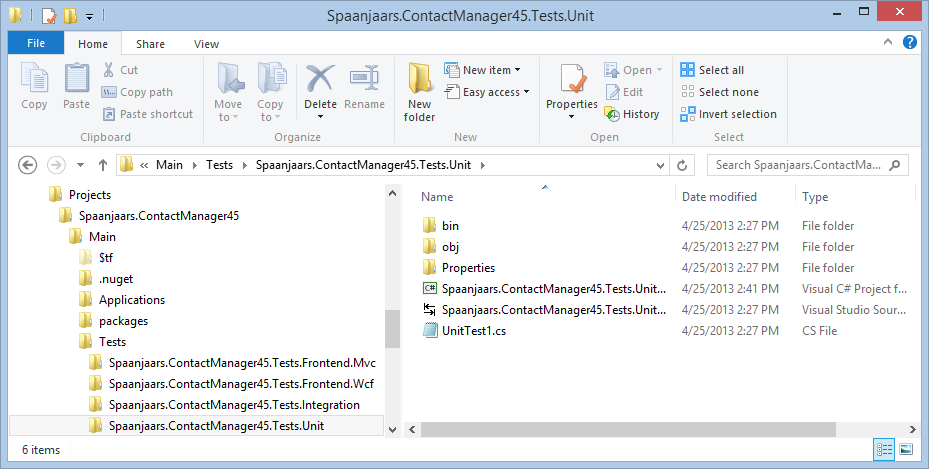Viewport: 929px width, 469px height.
Task: Switch to the Share ribbon tab
Action: tap(151, 44)
